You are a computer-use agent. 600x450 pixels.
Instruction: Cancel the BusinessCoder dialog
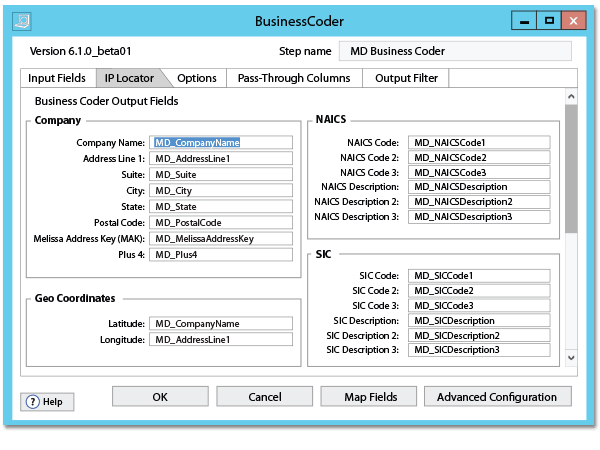(x=264, y=396)
